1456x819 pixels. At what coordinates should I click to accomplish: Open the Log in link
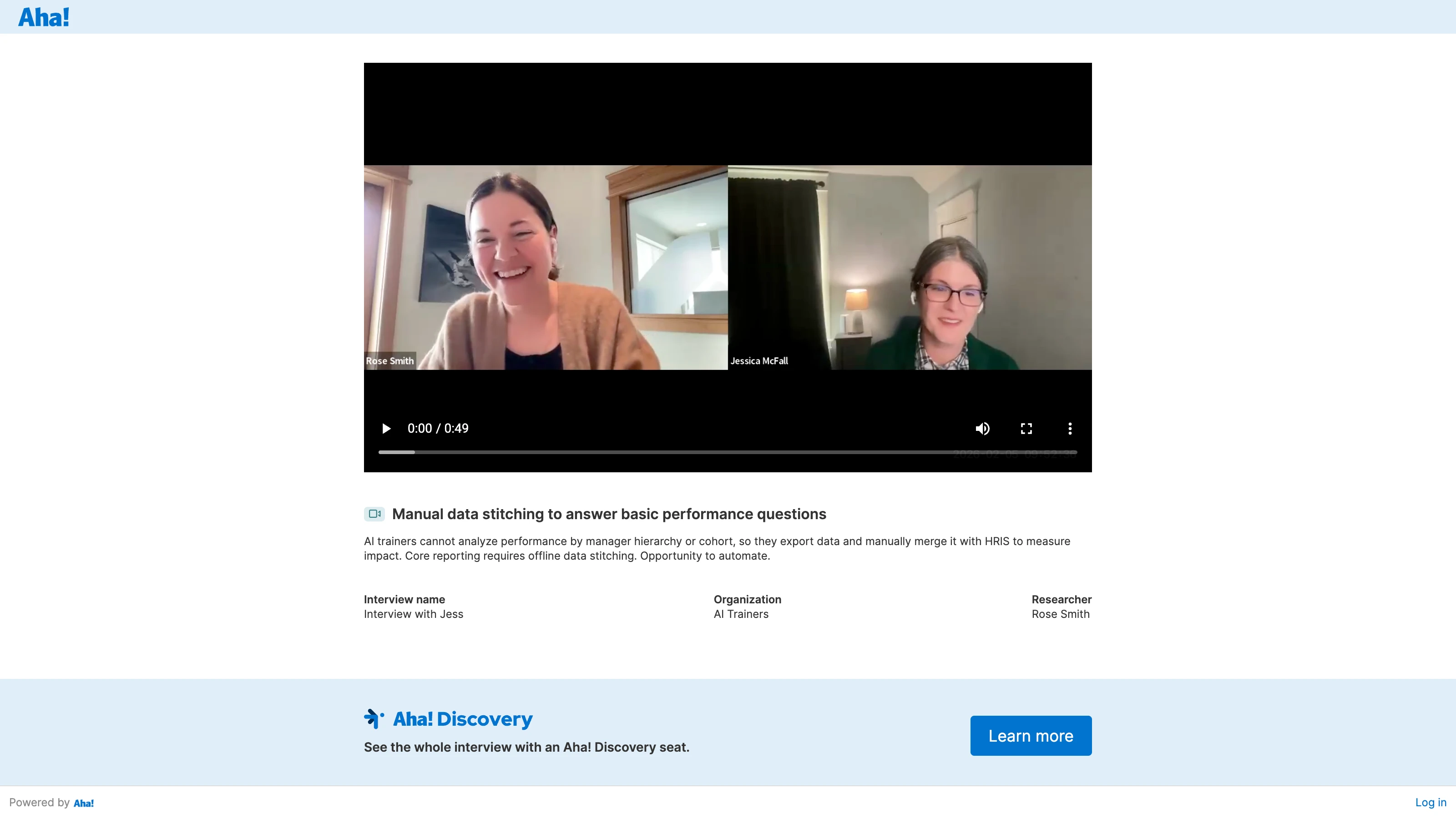[1430, 802]
